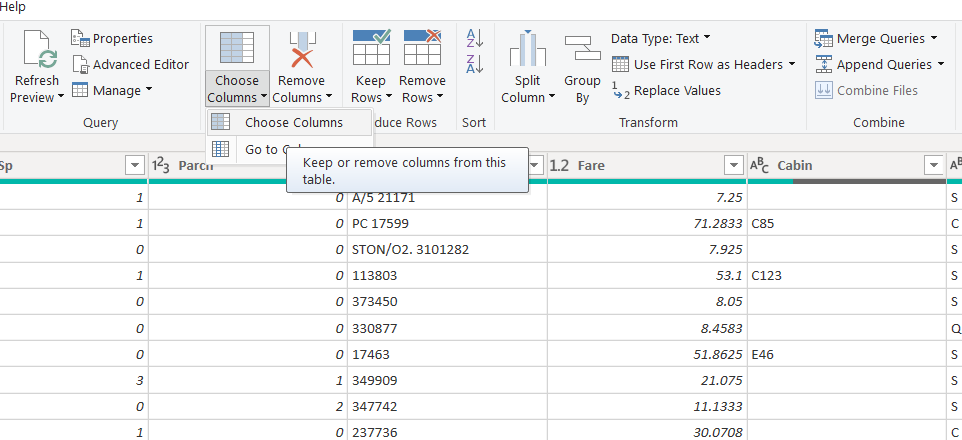Expand the Use First Row as Headers dropdown
Image resolution: width=962 pixels, height=440 pixels.
pyautogui.click(x=792, y=64)
